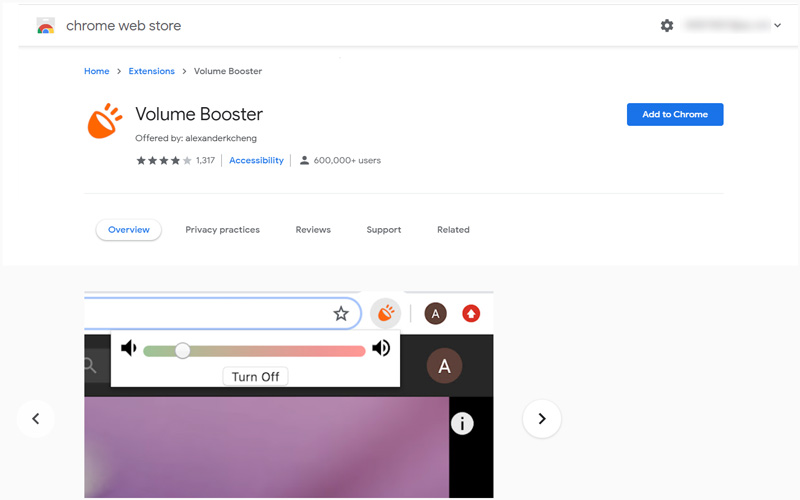Click the Volume Booster toolbar extension icon
This screenshot has height=500, width=800.
pyautogui.click(x=385, y=313)
